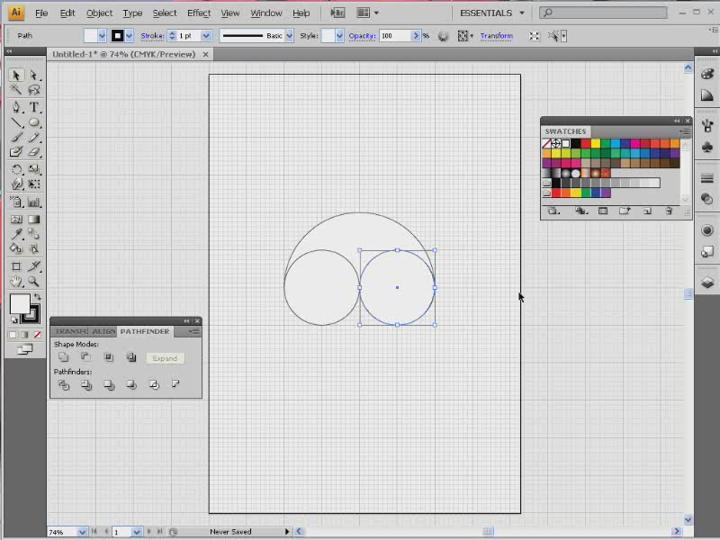Pick the yellow swatch in Swatches top row
Image resolution: width=720 pixels, height=540 pixels.
pyautogui.click(x=596, y=144)
